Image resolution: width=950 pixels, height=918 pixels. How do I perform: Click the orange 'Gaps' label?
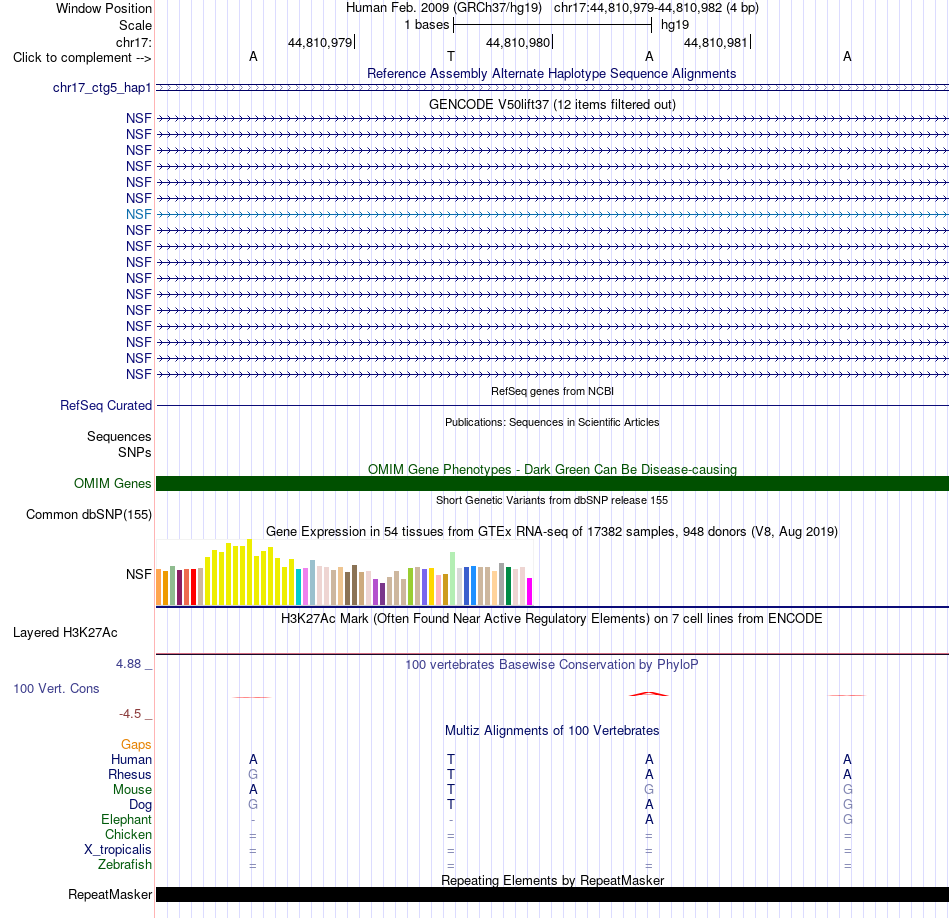[x=136, y=745]
